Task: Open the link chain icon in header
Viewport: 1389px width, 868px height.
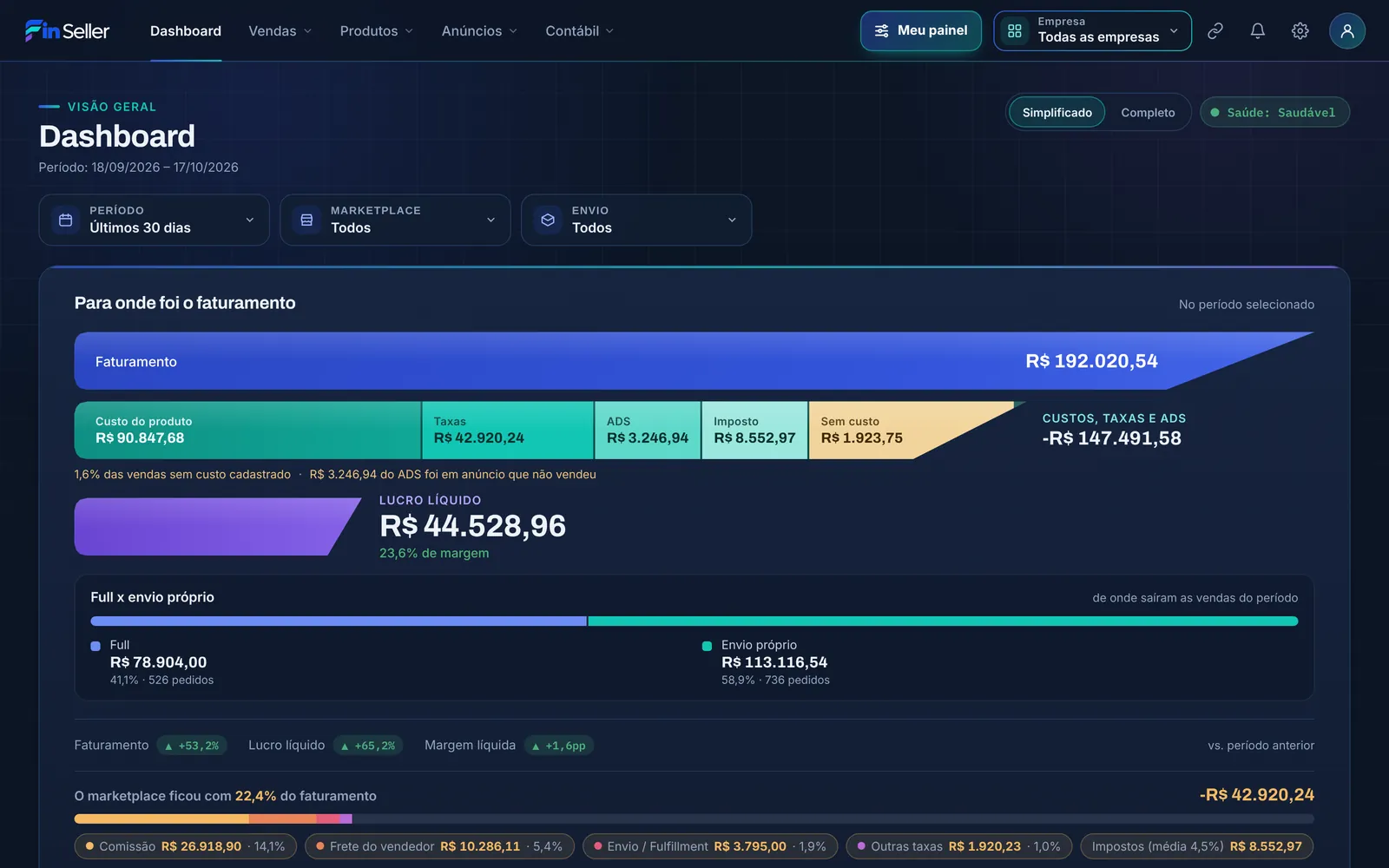Action: tap(1215, 30)
